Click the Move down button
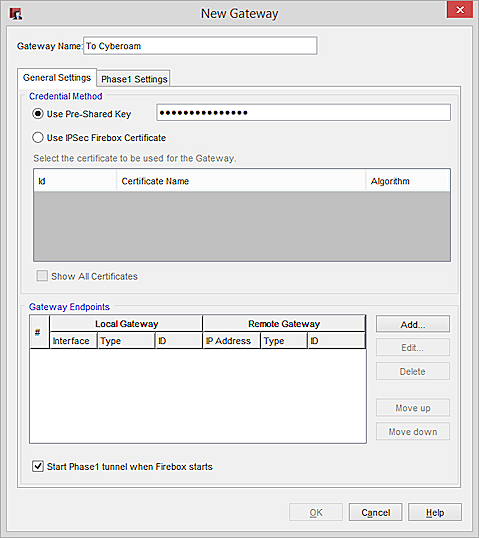Viewport: 479px width, 538px height. (x=413, y=432)
